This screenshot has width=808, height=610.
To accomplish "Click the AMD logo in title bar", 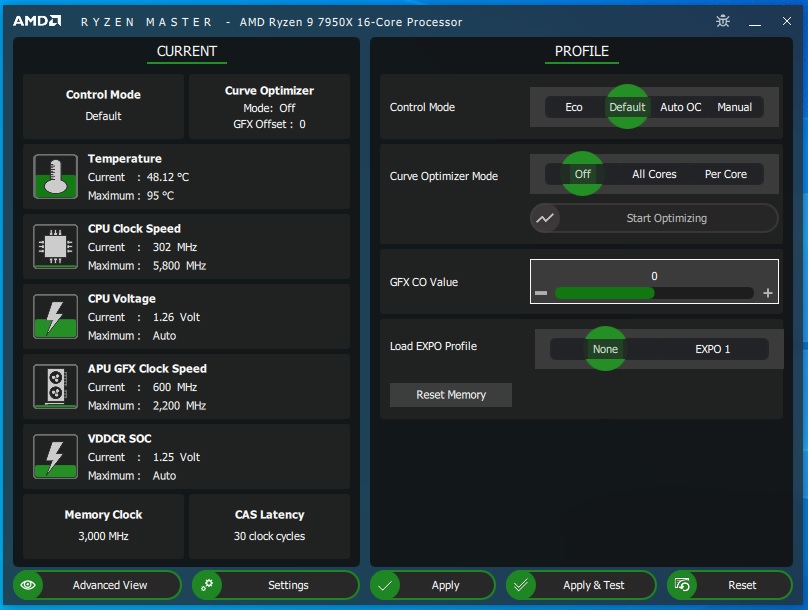I will pyautogui.click(x=37, y=21).
